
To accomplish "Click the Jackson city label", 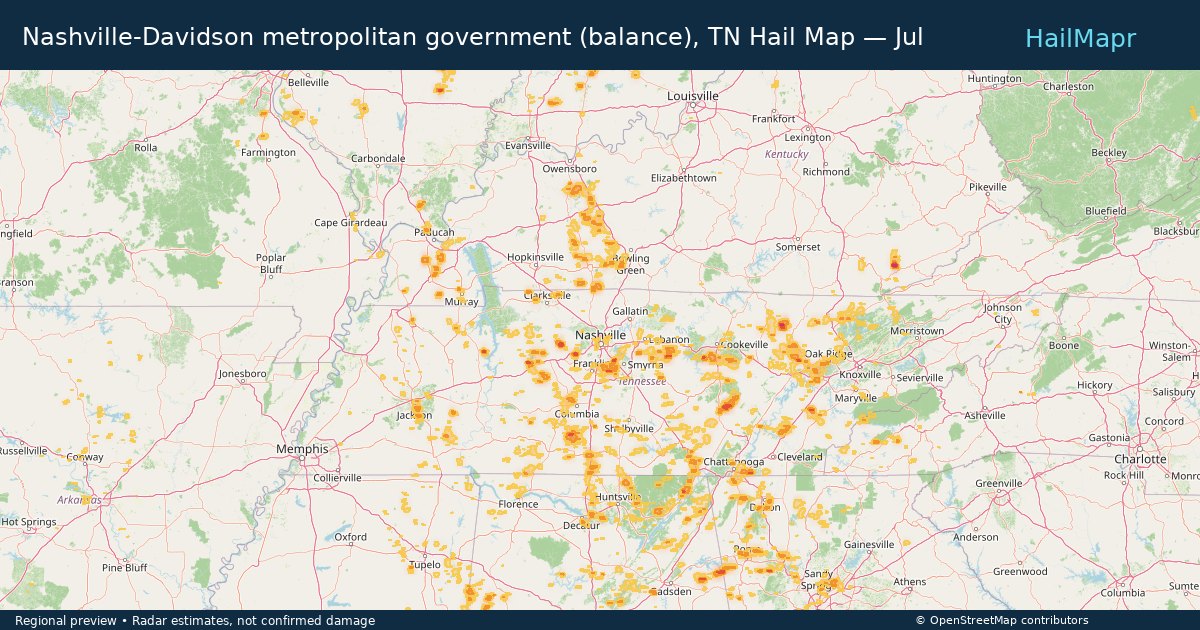I will pos(414,415).
